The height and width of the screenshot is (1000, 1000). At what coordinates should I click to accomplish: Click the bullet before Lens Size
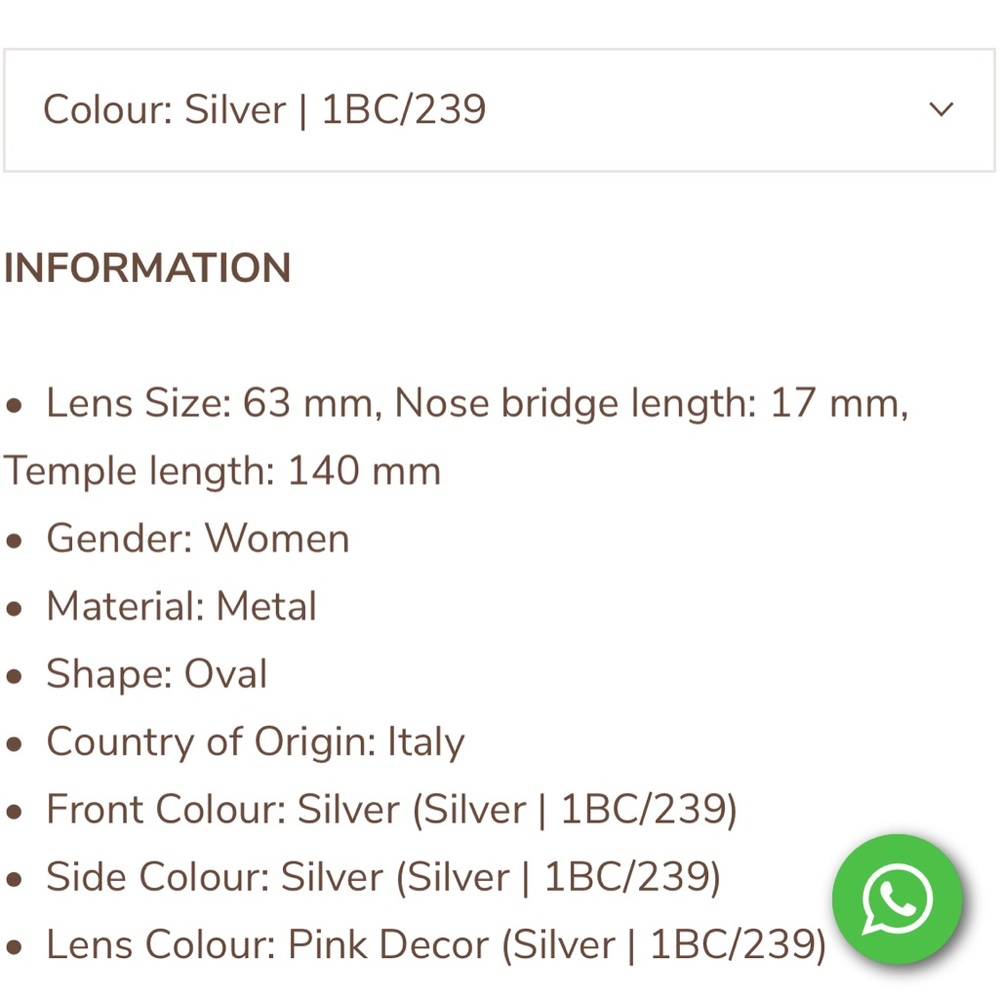pyautogui.click(x=14, y=406)
